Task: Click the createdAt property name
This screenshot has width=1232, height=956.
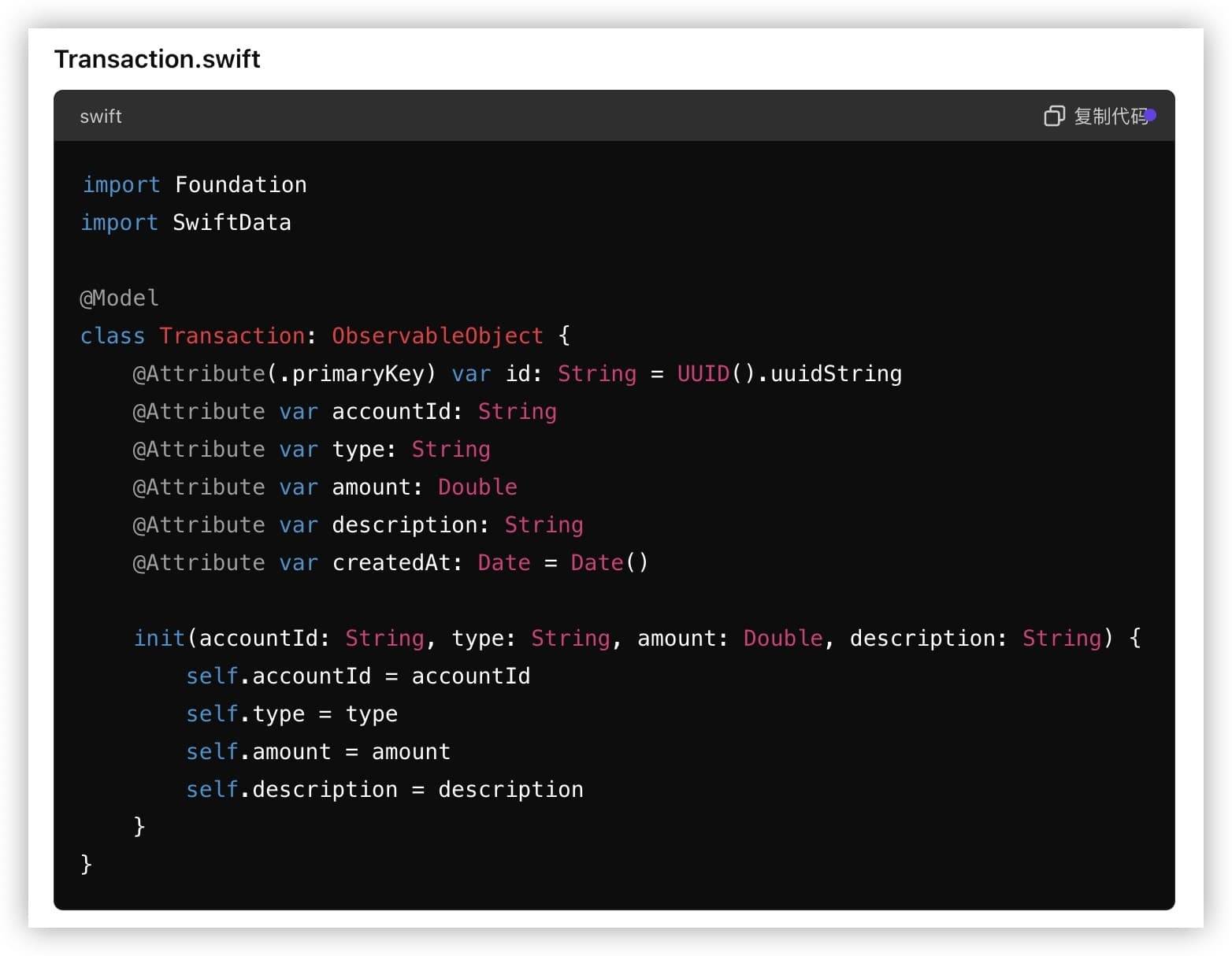Action: tap(391, 562)
